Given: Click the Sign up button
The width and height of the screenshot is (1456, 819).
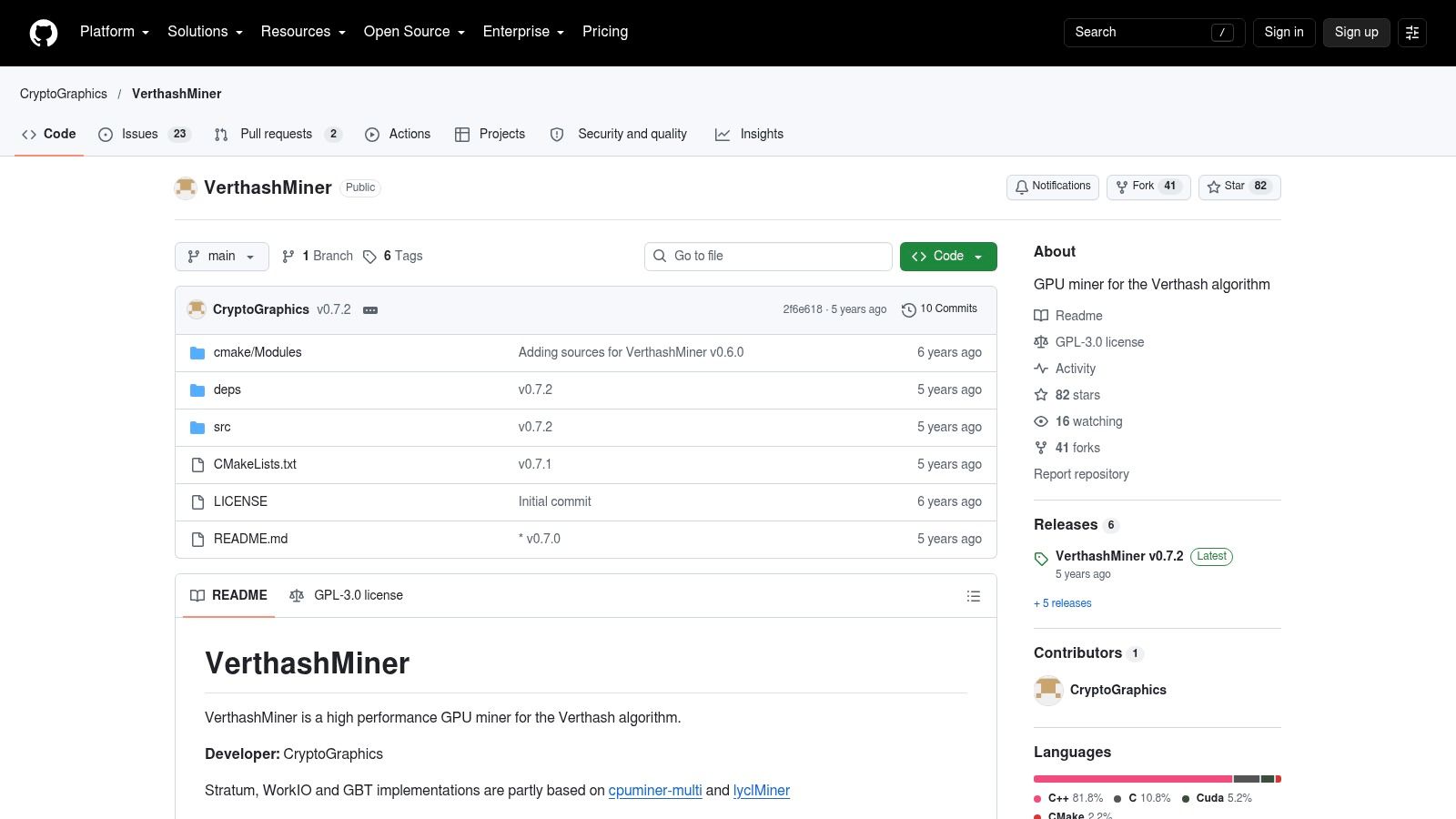Looking at the screenshot, I should [x=1357, y=33].
